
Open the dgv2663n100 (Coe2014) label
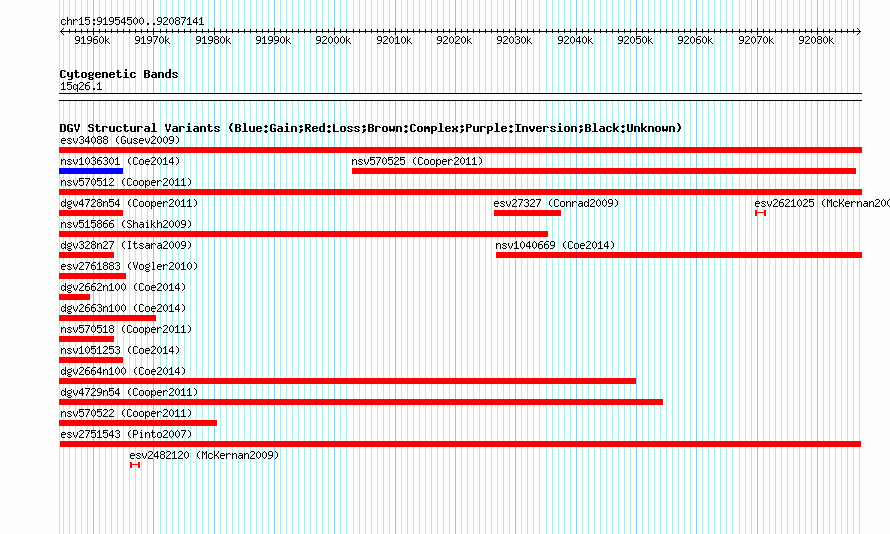(x=123, y=308)
